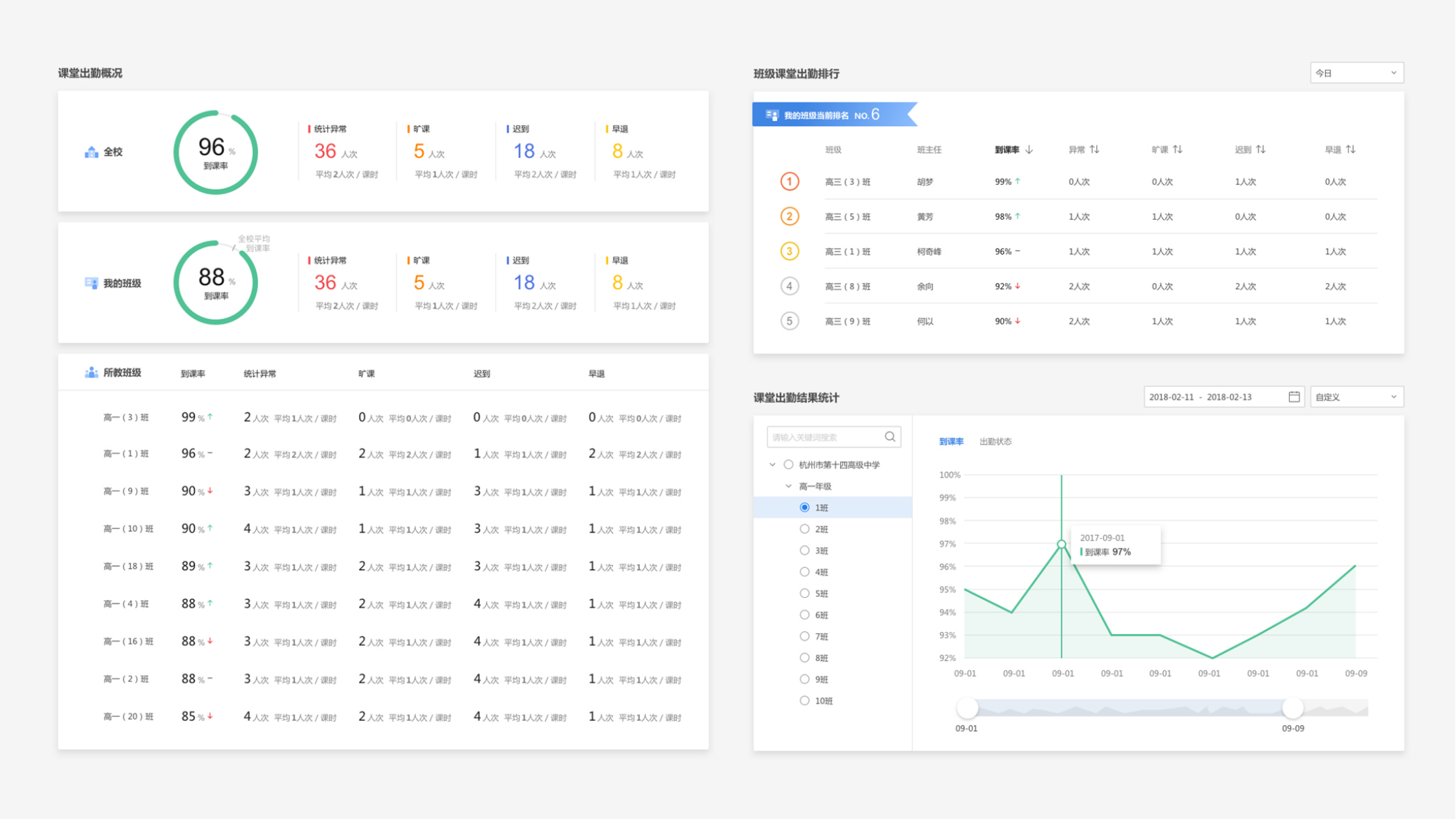This screenshot has width=1456, height=819.
Task: Click 高一(16)班 88% rate value
Action: (x=193, y=641)
